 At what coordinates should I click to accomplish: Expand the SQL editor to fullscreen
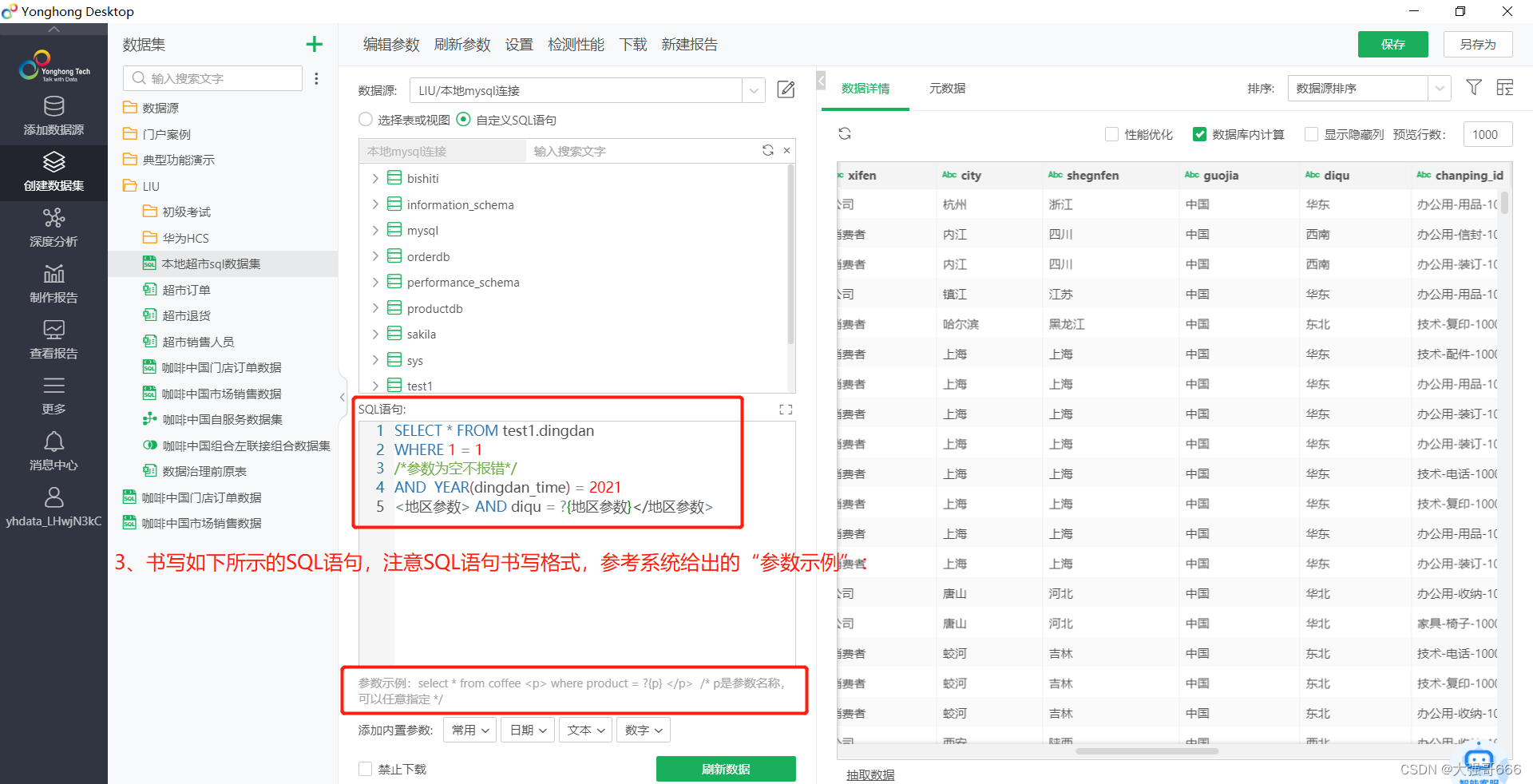click(786, 410)
